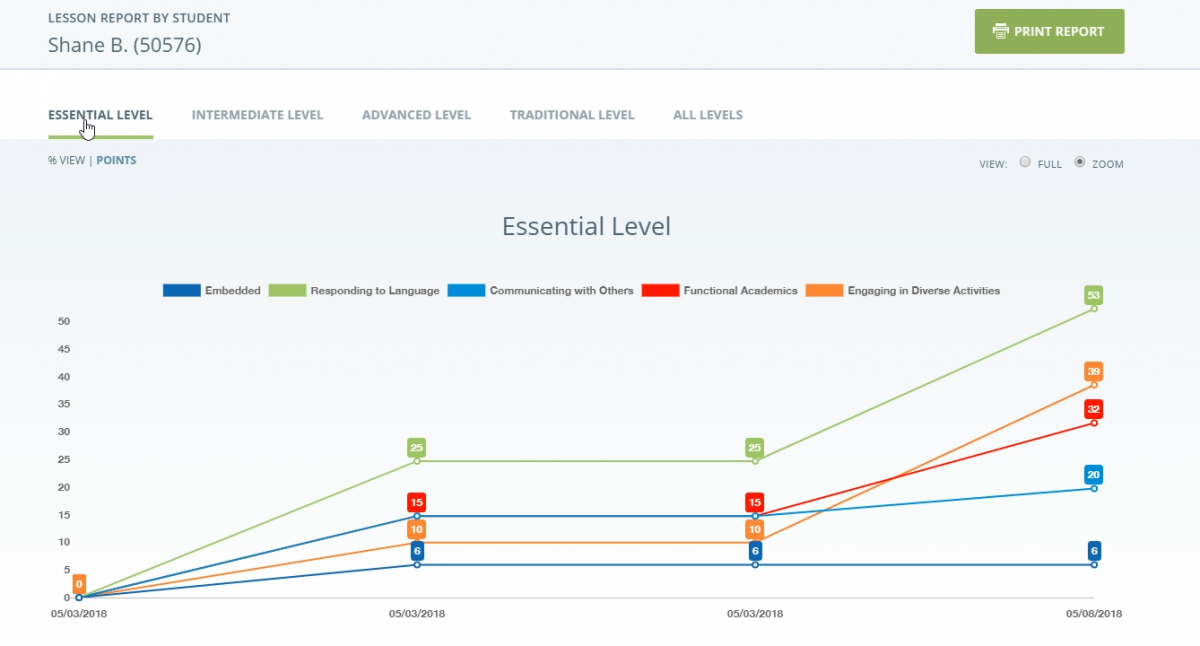The image size is (1200, 646).
Task: Click the 05/08/2018 axis date label
Action: (1094, 613)
